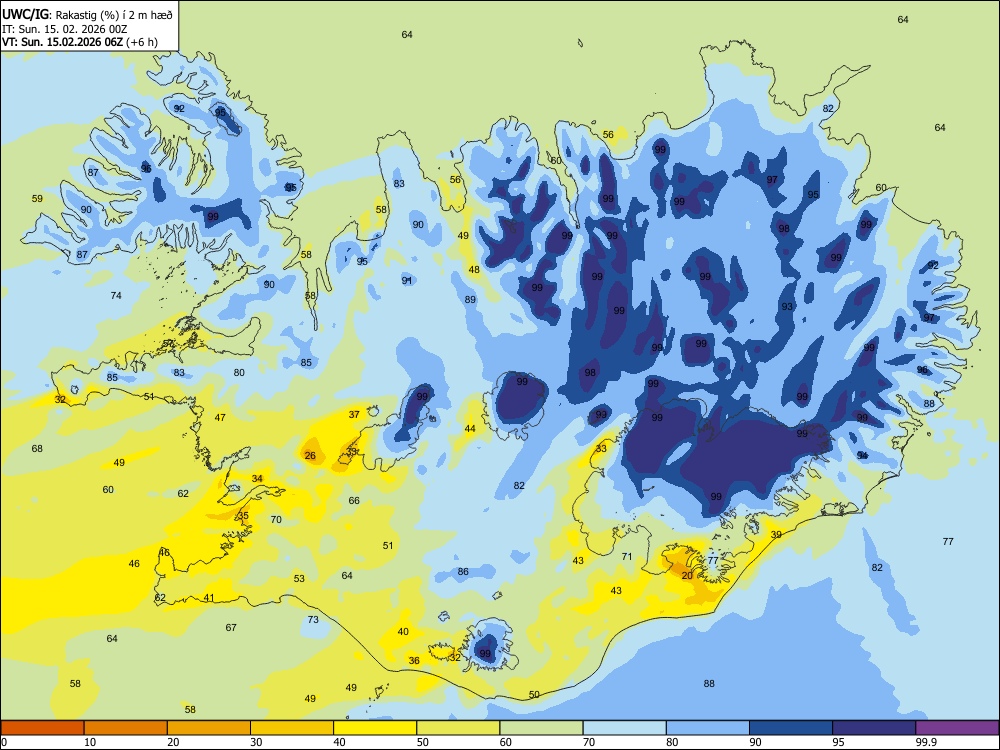Screen dimensions: 1000x750
Task: Select the 37 humidity value on the map
Action: [354, 414]
